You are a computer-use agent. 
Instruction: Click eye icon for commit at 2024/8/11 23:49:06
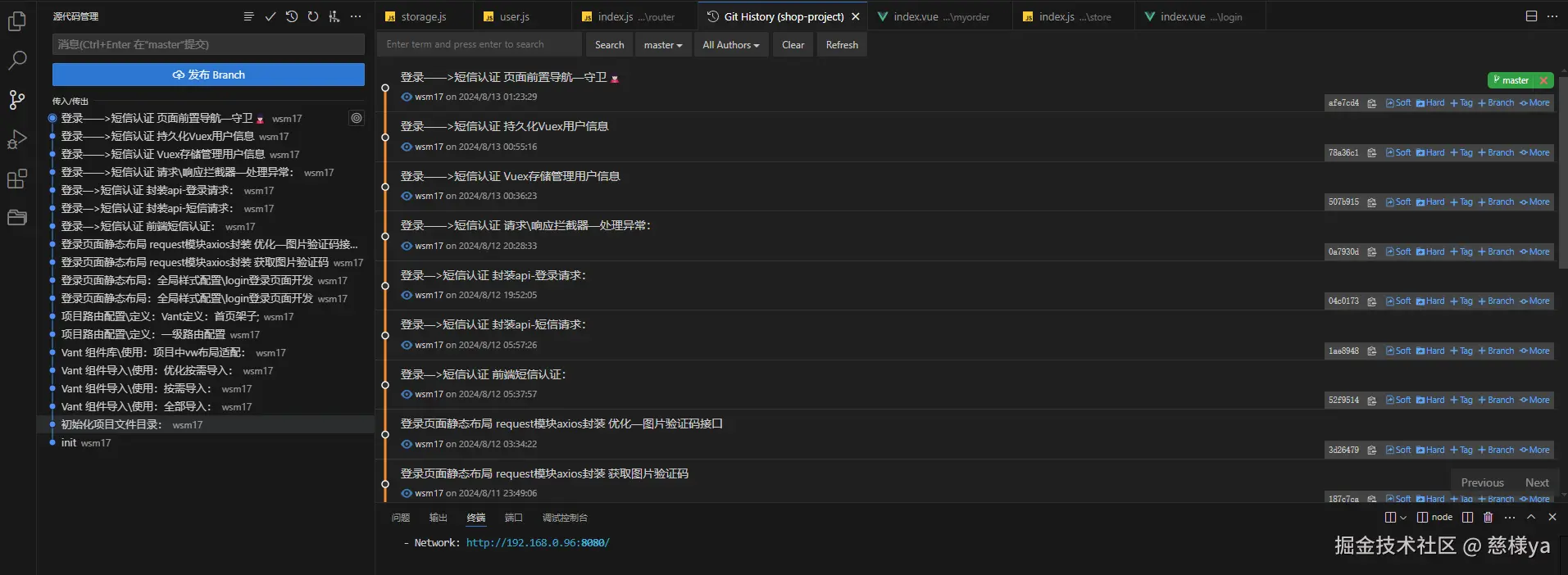tap(407, 493)
